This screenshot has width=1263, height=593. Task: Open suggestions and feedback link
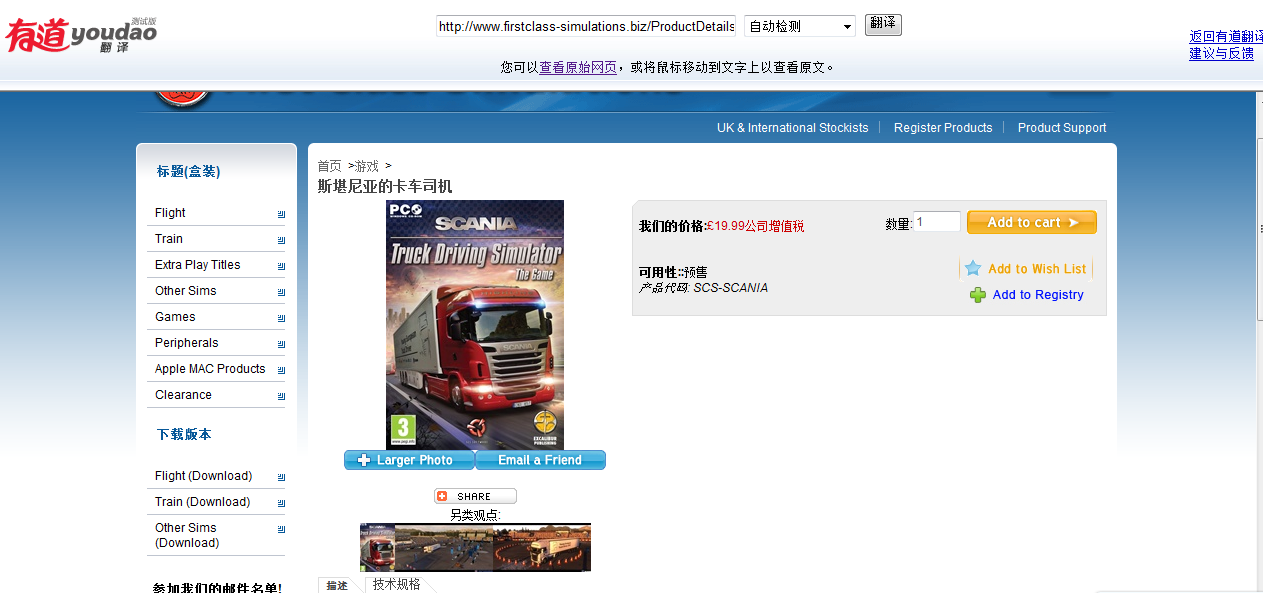click(1221, 53)
